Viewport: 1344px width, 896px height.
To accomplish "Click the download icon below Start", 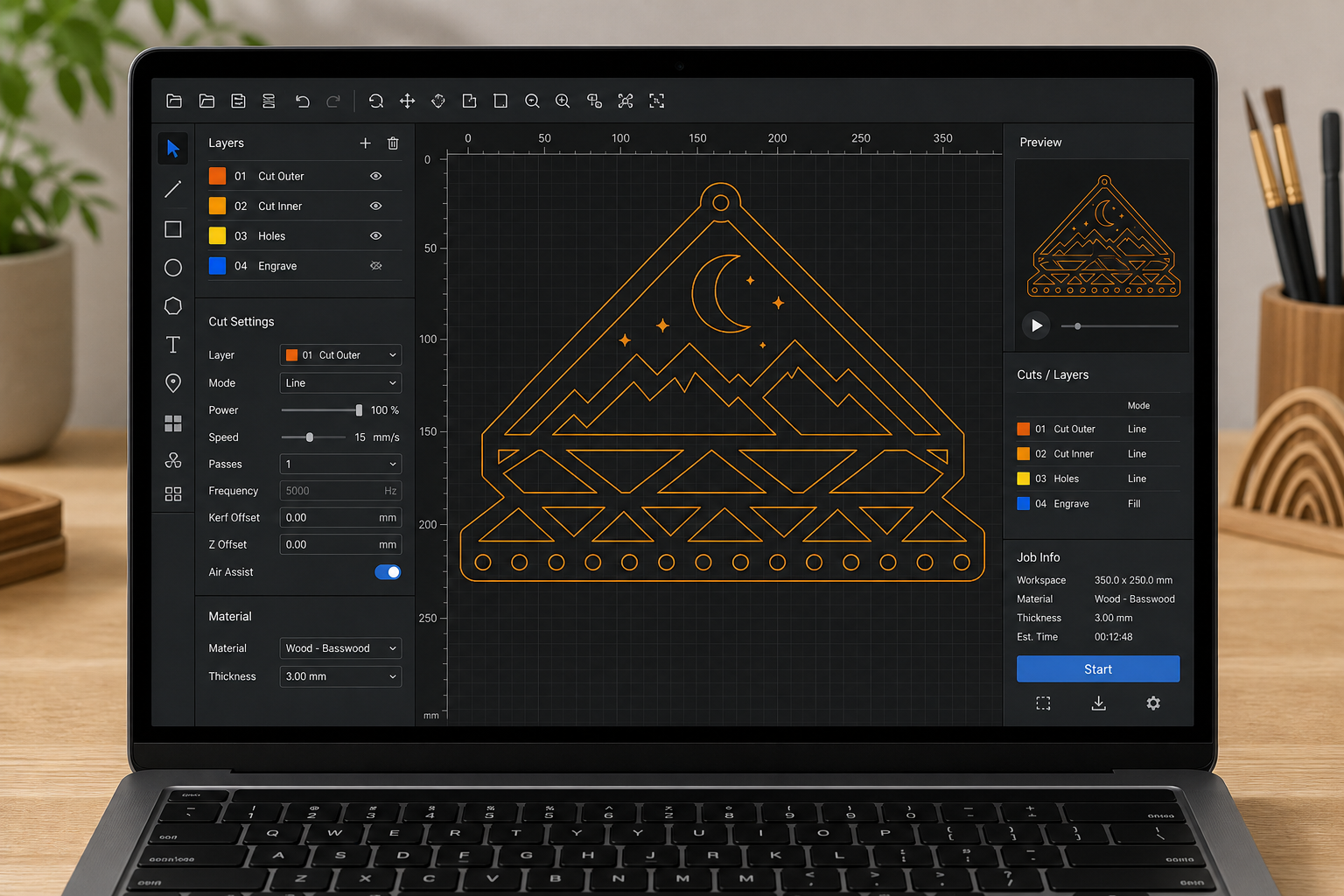I will click(1099, 703).
